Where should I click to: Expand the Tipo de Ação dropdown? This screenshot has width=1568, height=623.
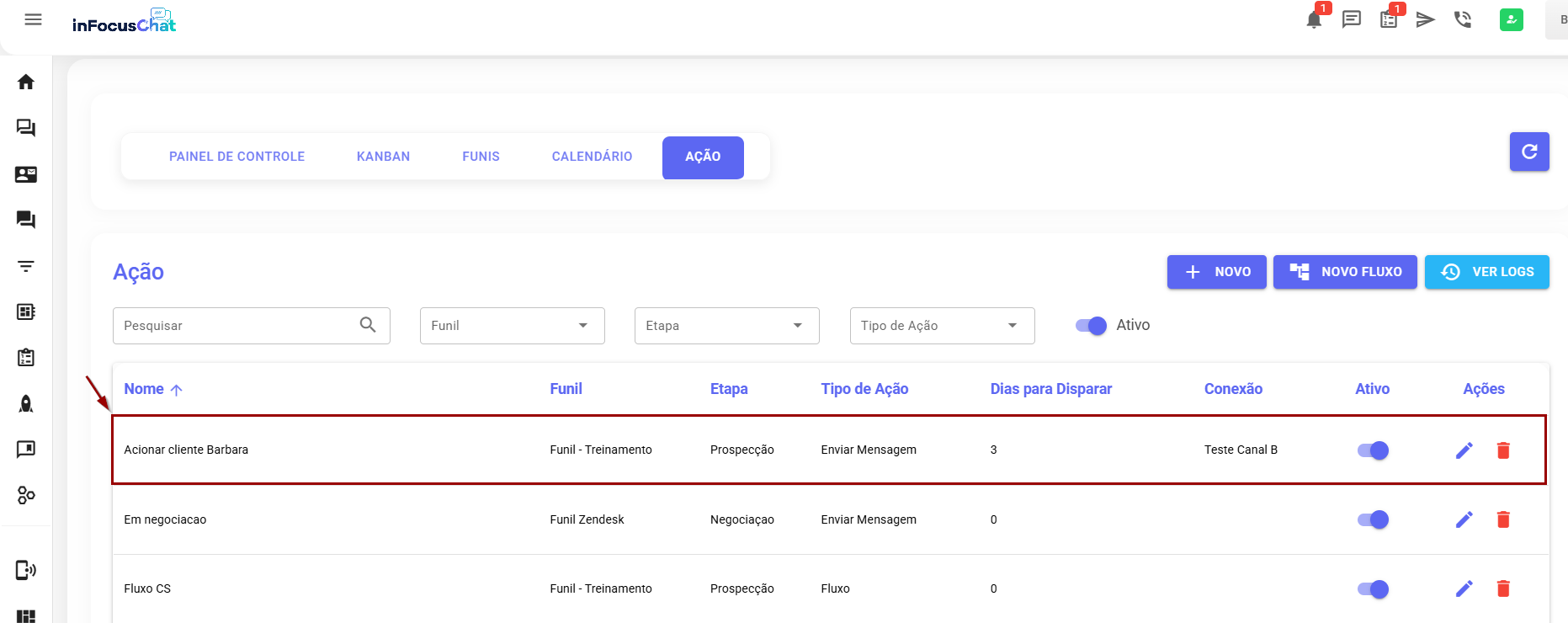(x=942, y=326)
